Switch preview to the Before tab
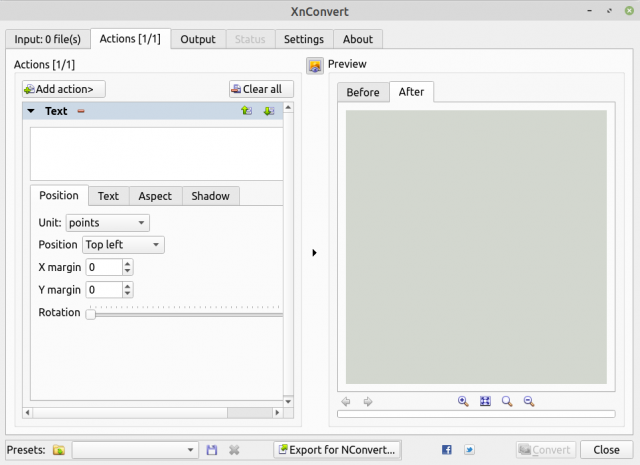Viewport: 640px width, 465px height. (363, 92)
